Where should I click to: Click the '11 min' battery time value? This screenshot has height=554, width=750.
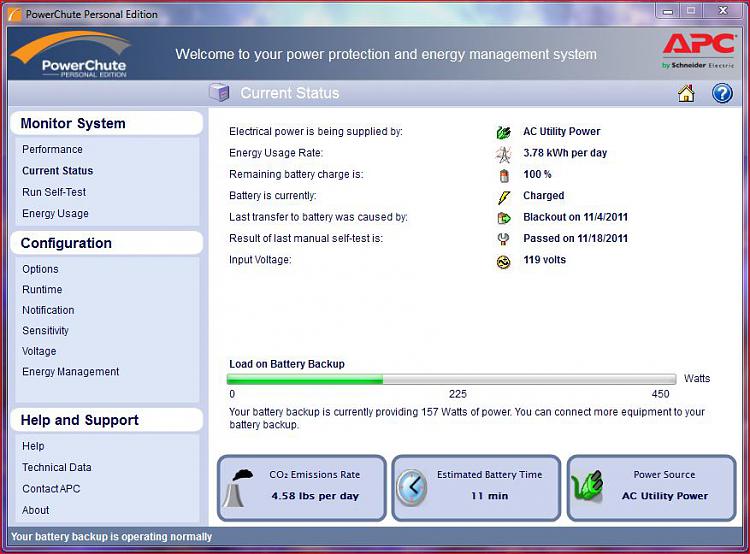click(489, 496)
